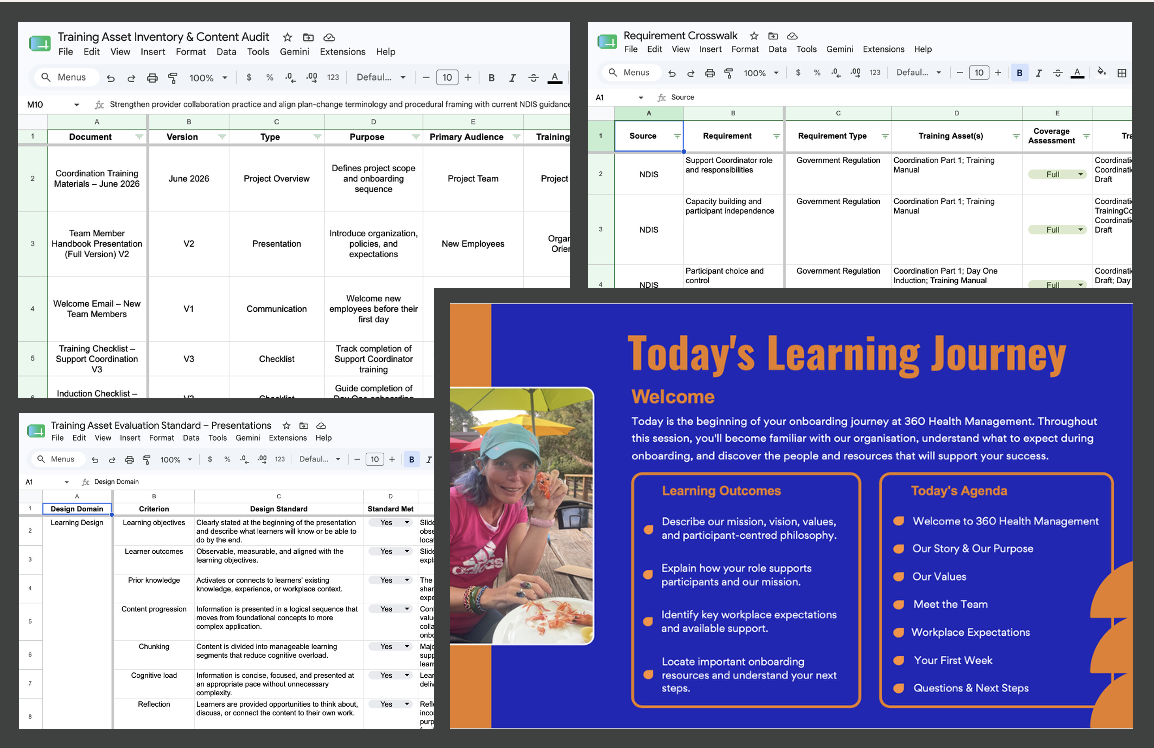Select 'Team Member Handbook Presentation' cell

pyautogui.click(x=97, y=244)
